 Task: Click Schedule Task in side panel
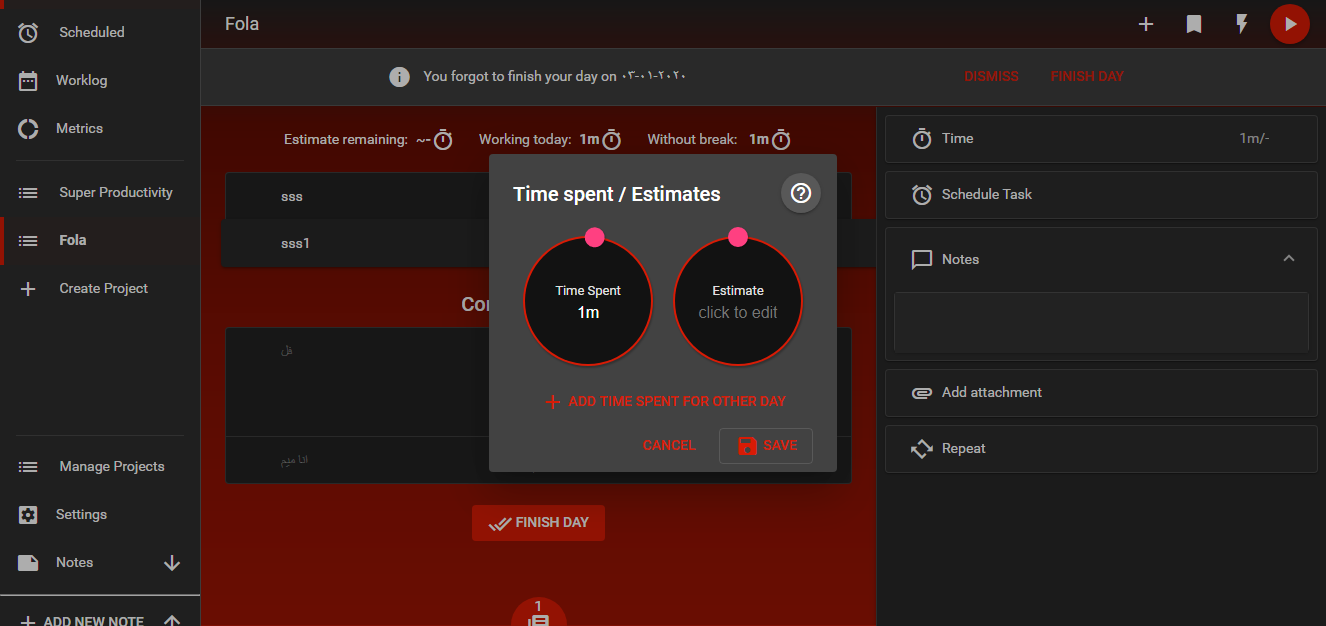point(1101,194)
